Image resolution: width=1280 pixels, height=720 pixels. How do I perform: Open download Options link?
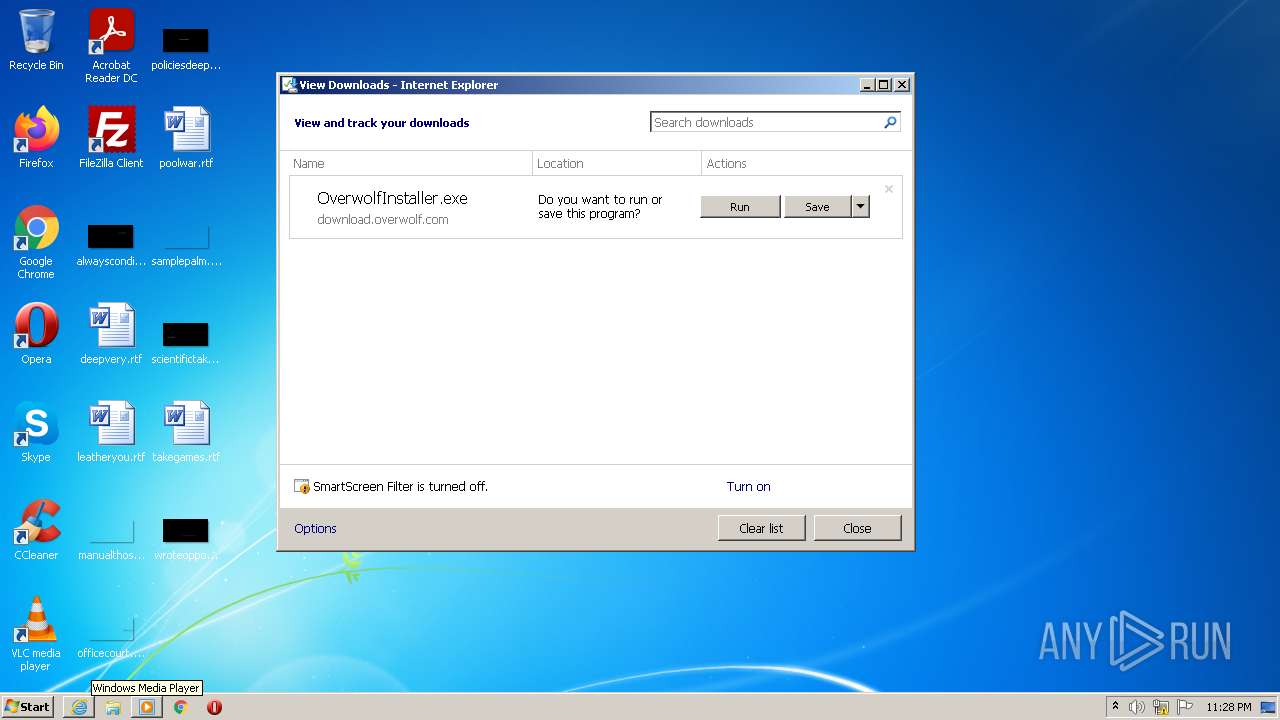pyautogui.click(x=315, y=529)
